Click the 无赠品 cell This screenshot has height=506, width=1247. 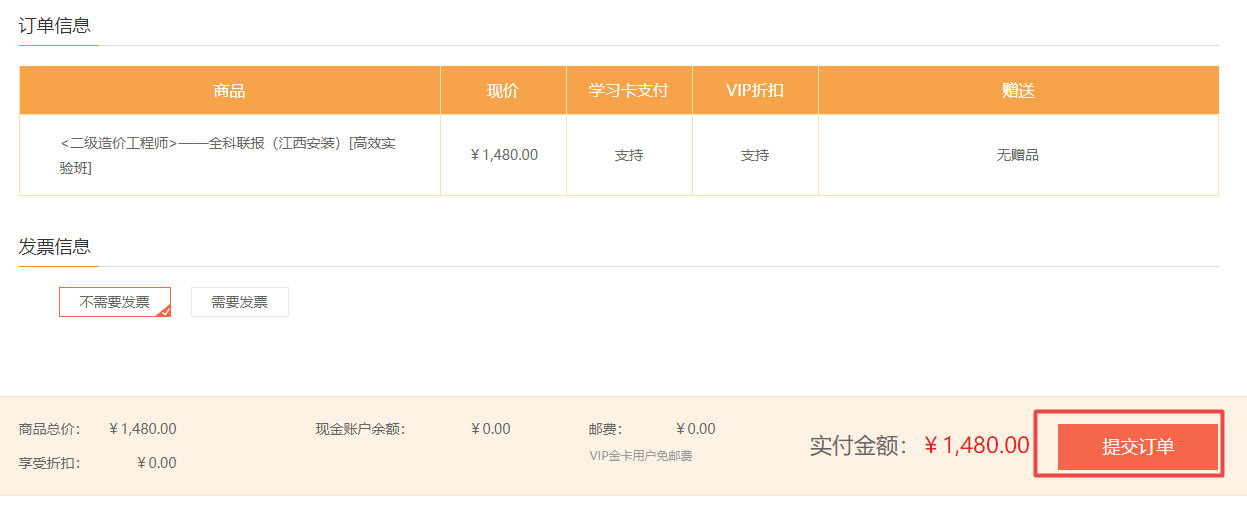(x=1018, y=155)
